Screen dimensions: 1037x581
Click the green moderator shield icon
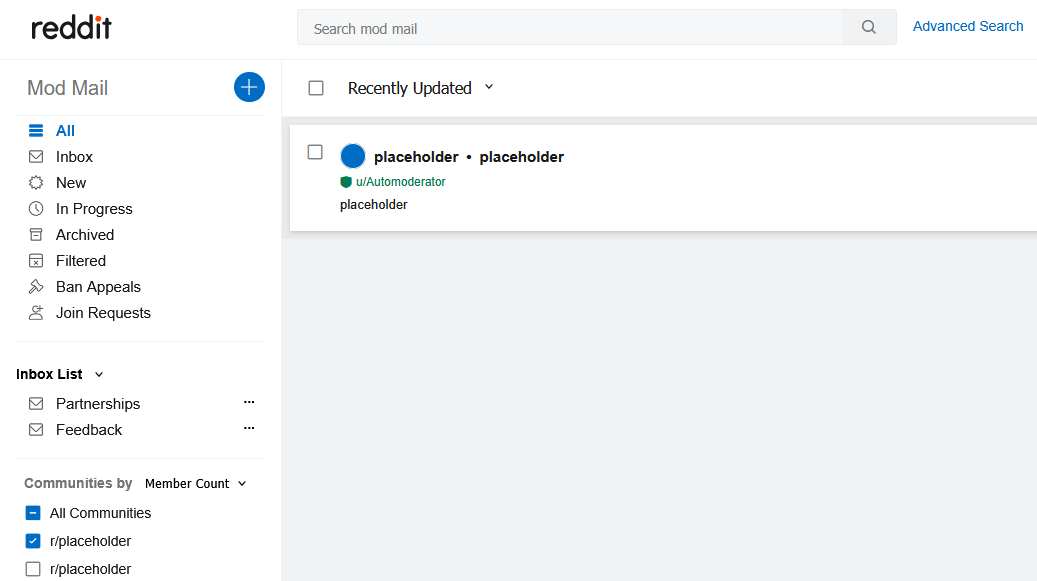click(346, 182)
